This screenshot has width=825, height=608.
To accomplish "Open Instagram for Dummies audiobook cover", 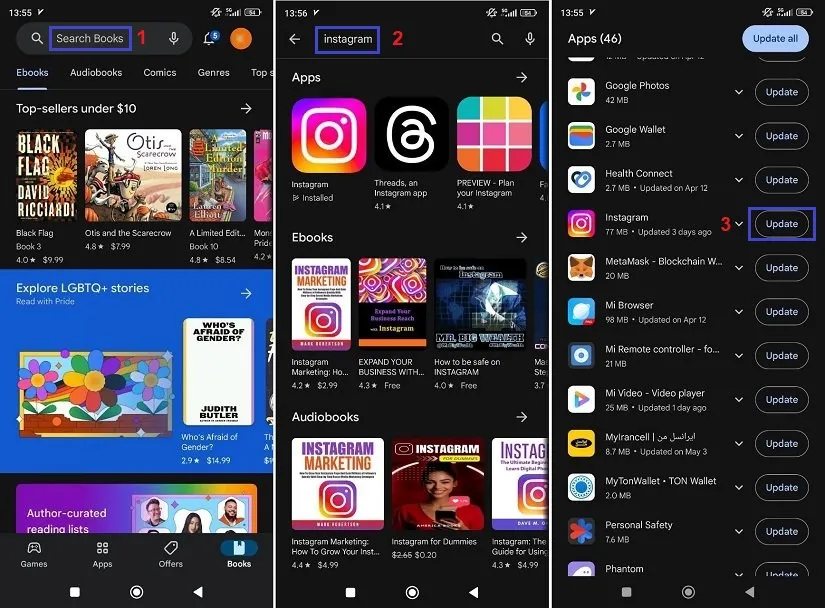I will [438, 484].
